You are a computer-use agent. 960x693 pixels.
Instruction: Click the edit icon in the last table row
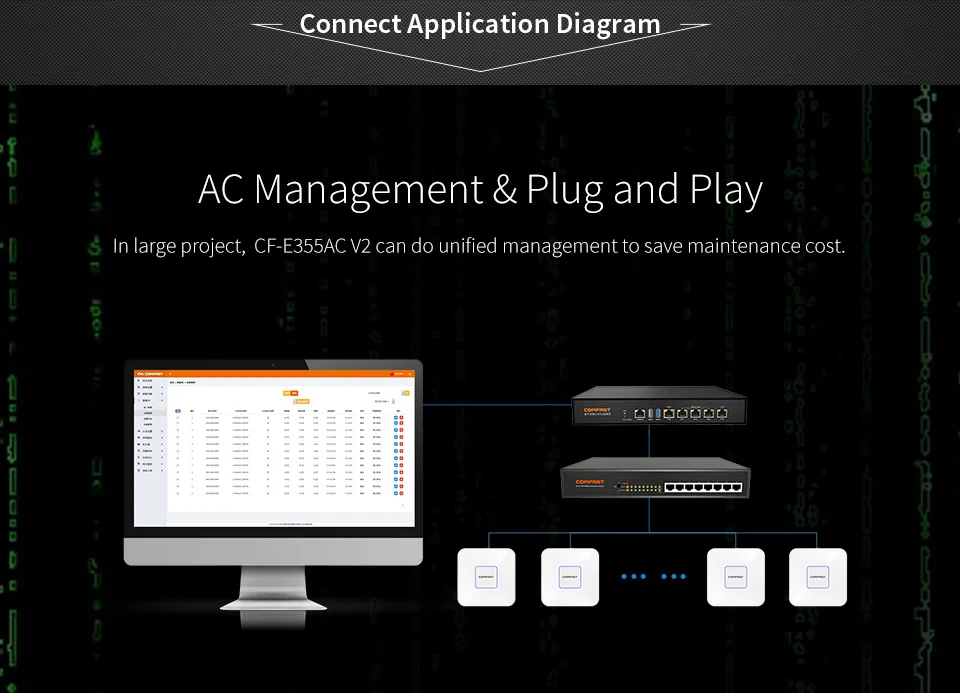(395, 492)
